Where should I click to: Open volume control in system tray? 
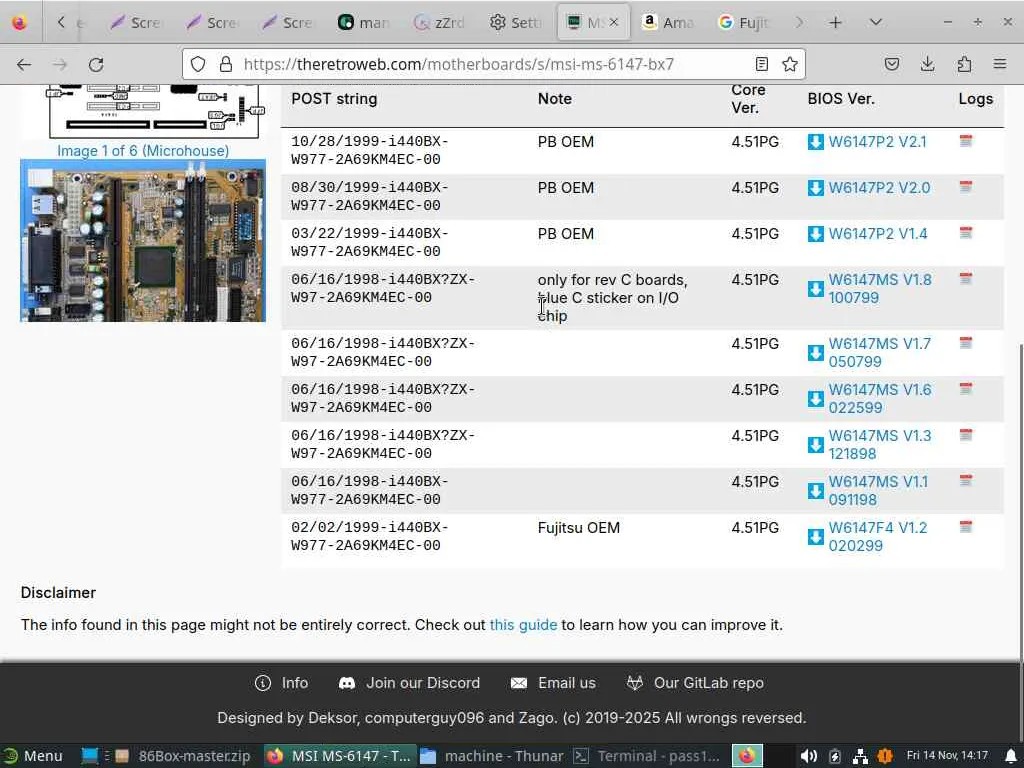[x=808, y=756]
